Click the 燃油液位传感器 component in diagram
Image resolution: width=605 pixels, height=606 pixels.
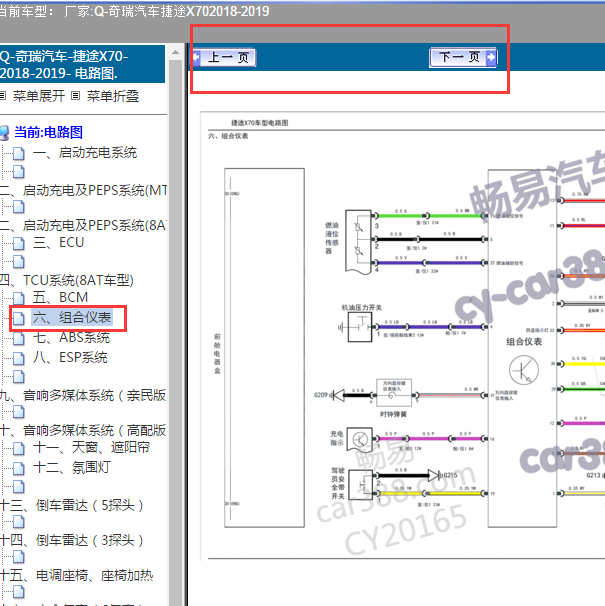(358, 242)
